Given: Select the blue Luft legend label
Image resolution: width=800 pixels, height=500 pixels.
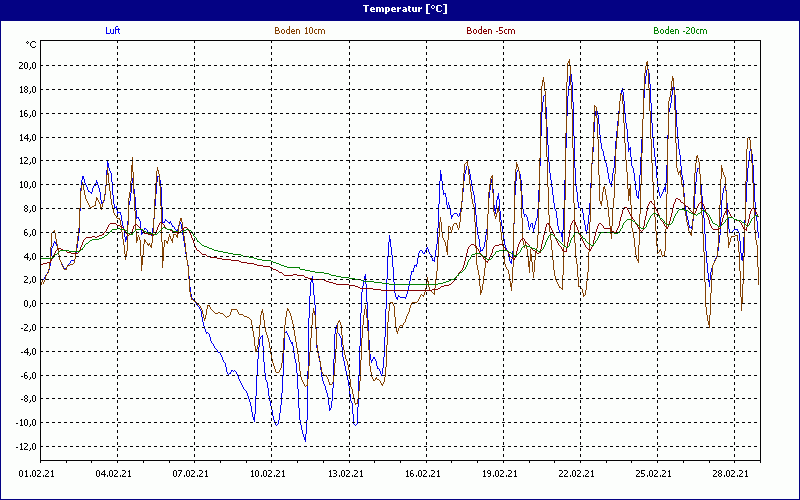Looking at the screenshot, I should 113,31.
